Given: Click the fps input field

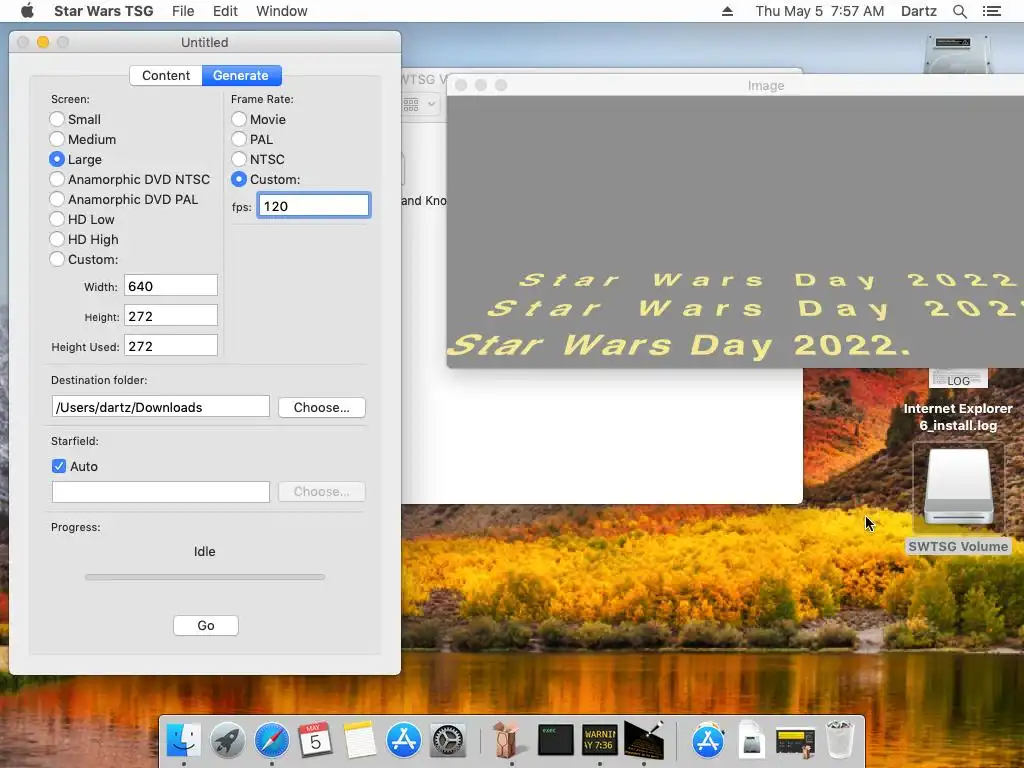Looking at the screenshot, I should [314, 206].
